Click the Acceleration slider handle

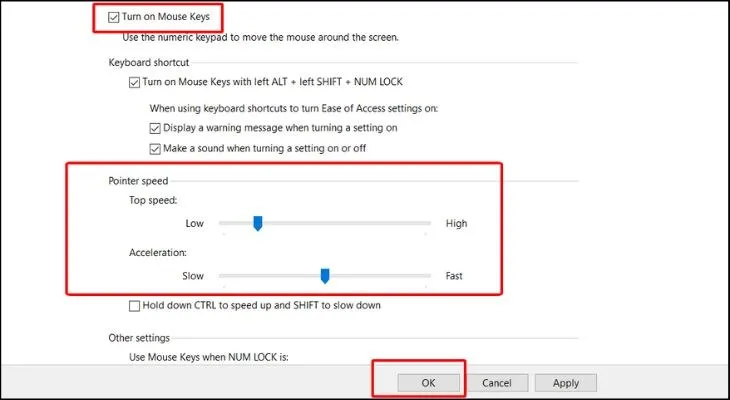[x=325, y=276]
